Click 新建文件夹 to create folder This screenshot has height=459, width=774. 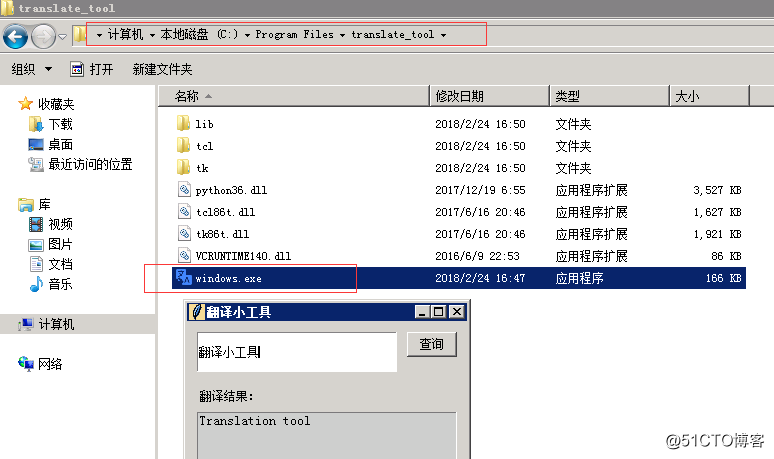162,69
